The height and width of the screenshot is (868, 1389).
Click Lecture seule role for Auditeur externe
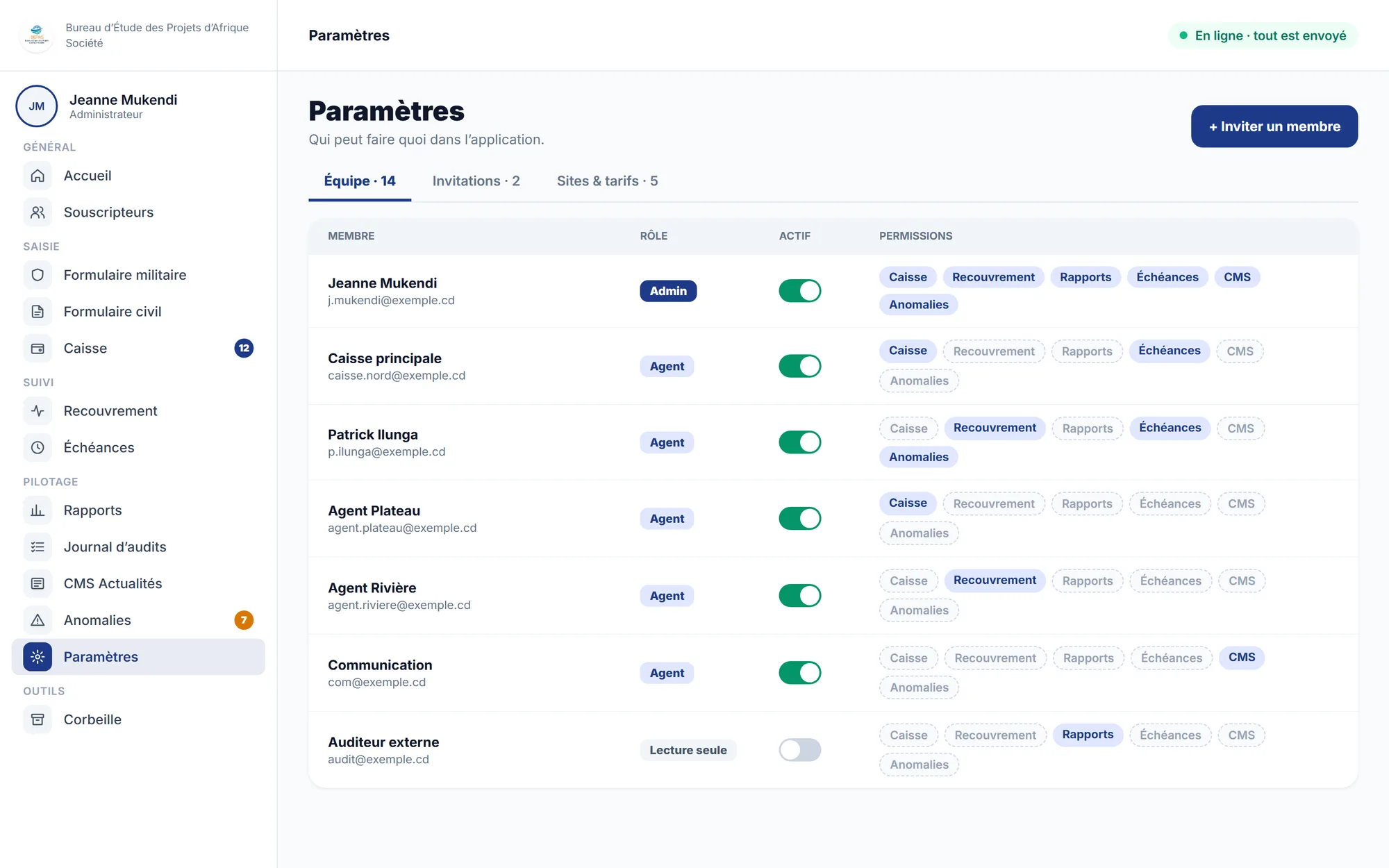point(688,750)
